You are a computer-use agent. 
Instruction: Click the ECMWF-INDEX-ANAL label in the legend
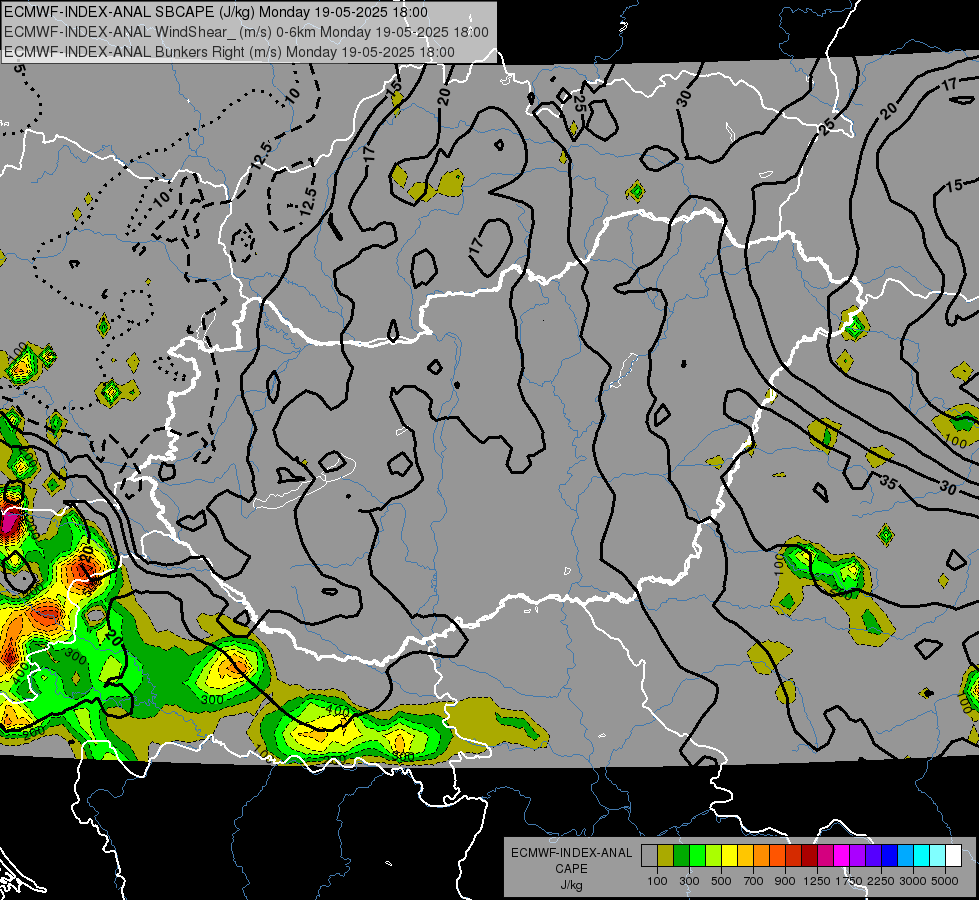pos(571,853)
